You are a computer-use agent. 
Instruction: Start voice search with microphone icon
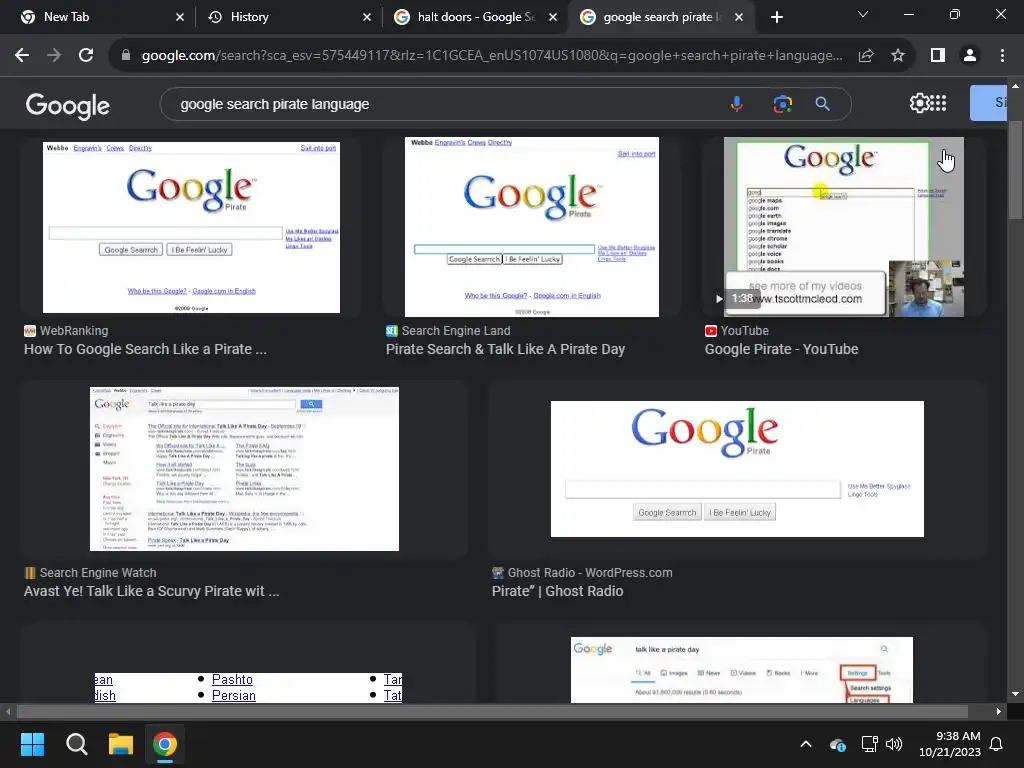737,104
